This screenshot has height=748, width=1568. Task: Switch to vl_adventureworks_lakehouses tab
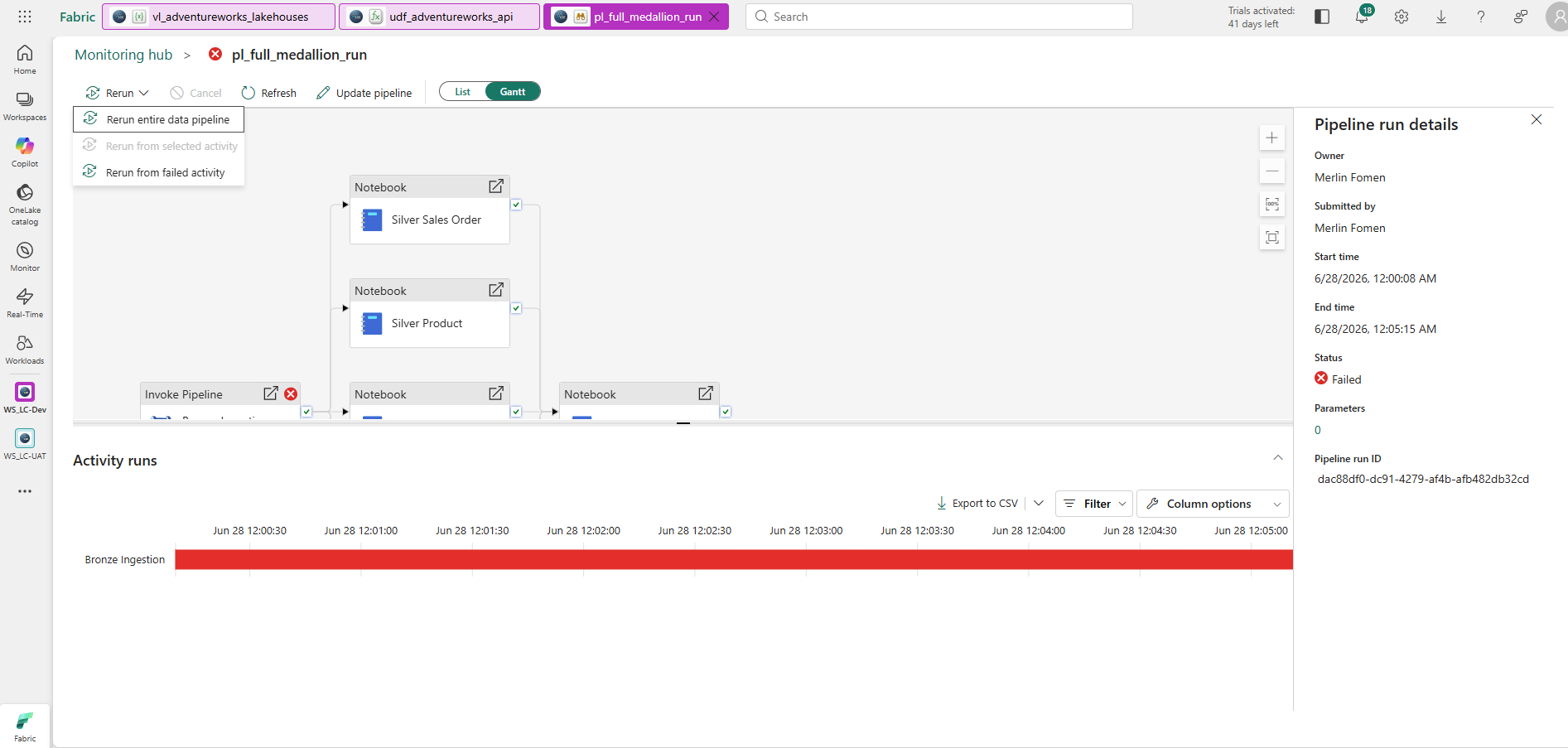click(x=219, y=17)
